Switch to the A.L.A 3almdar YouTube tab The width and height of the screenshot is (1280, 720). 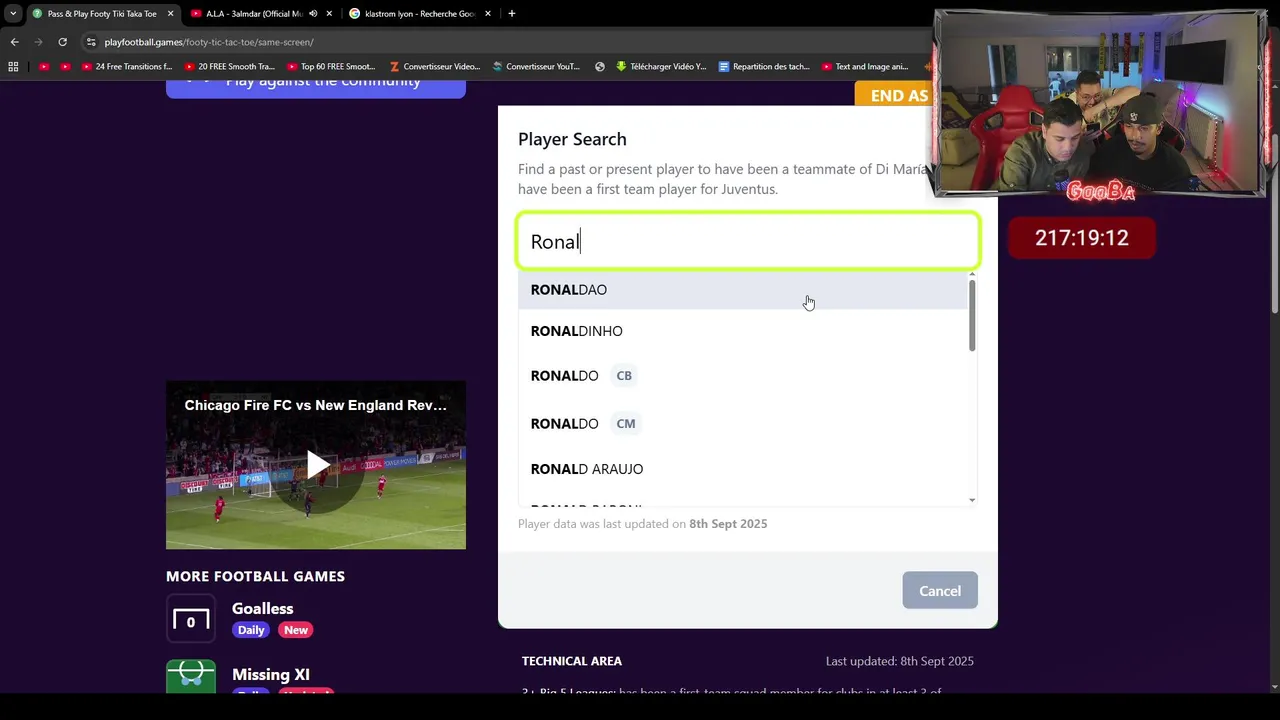click(x=252, y=14)
